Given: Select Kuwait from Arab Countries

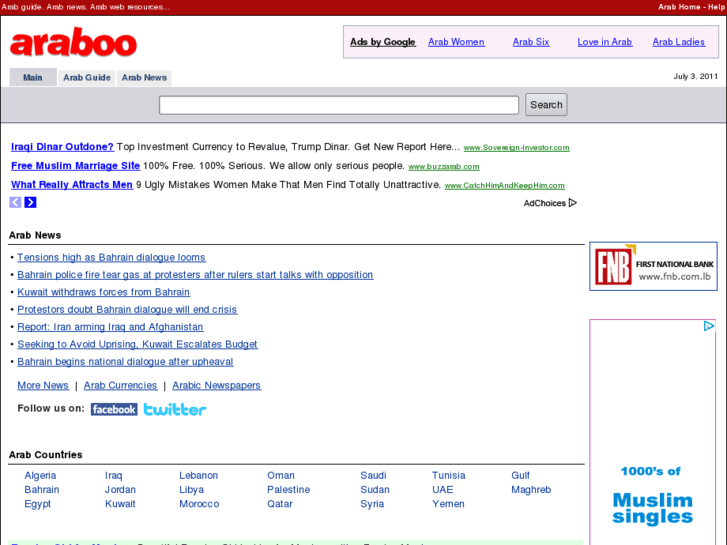Looking at the screenshot, I should point(120,504).
